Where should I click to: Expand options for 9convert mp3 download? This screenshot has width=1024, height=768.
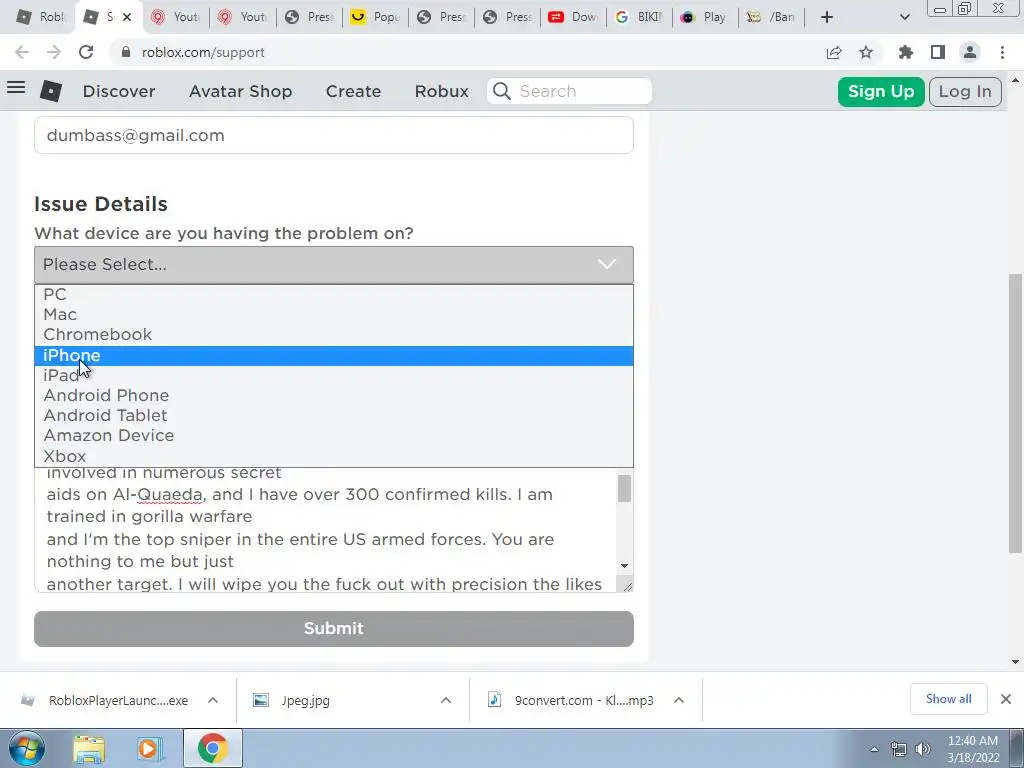pos(679,700)
